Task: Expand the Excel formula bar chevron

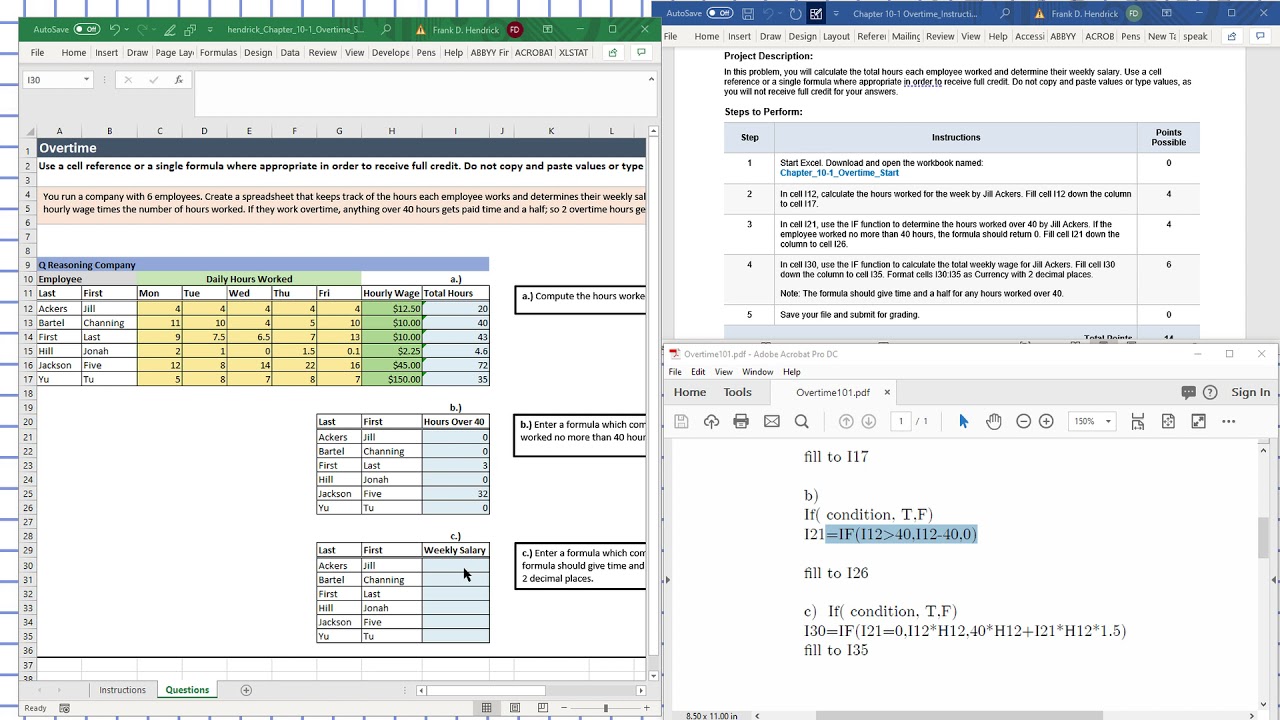Action: click(652, 79)
